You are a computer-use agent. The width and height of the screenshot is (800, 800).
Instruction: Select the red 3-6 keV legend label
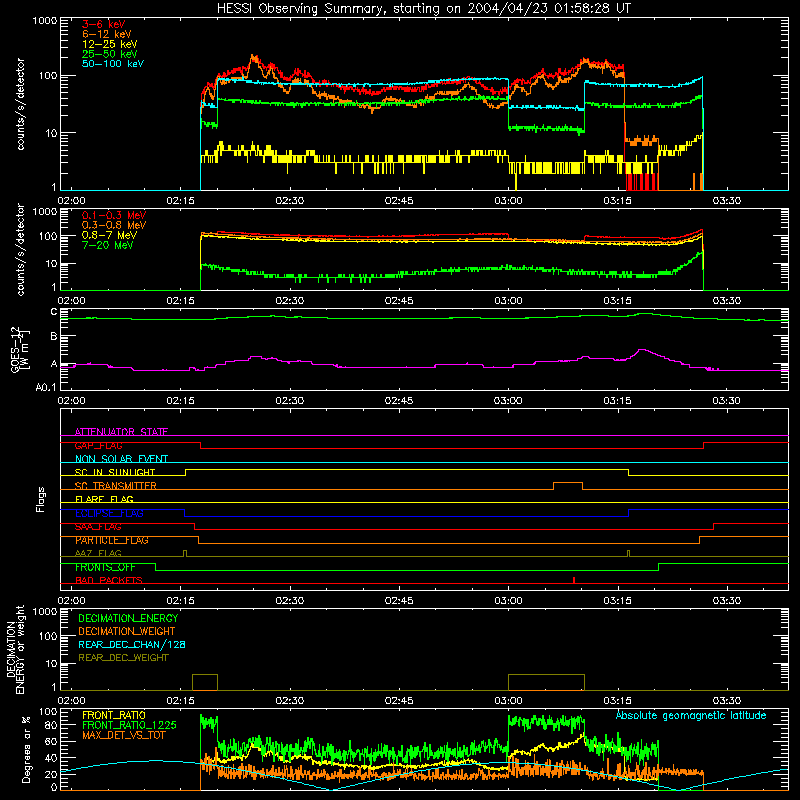pos(104,24)
